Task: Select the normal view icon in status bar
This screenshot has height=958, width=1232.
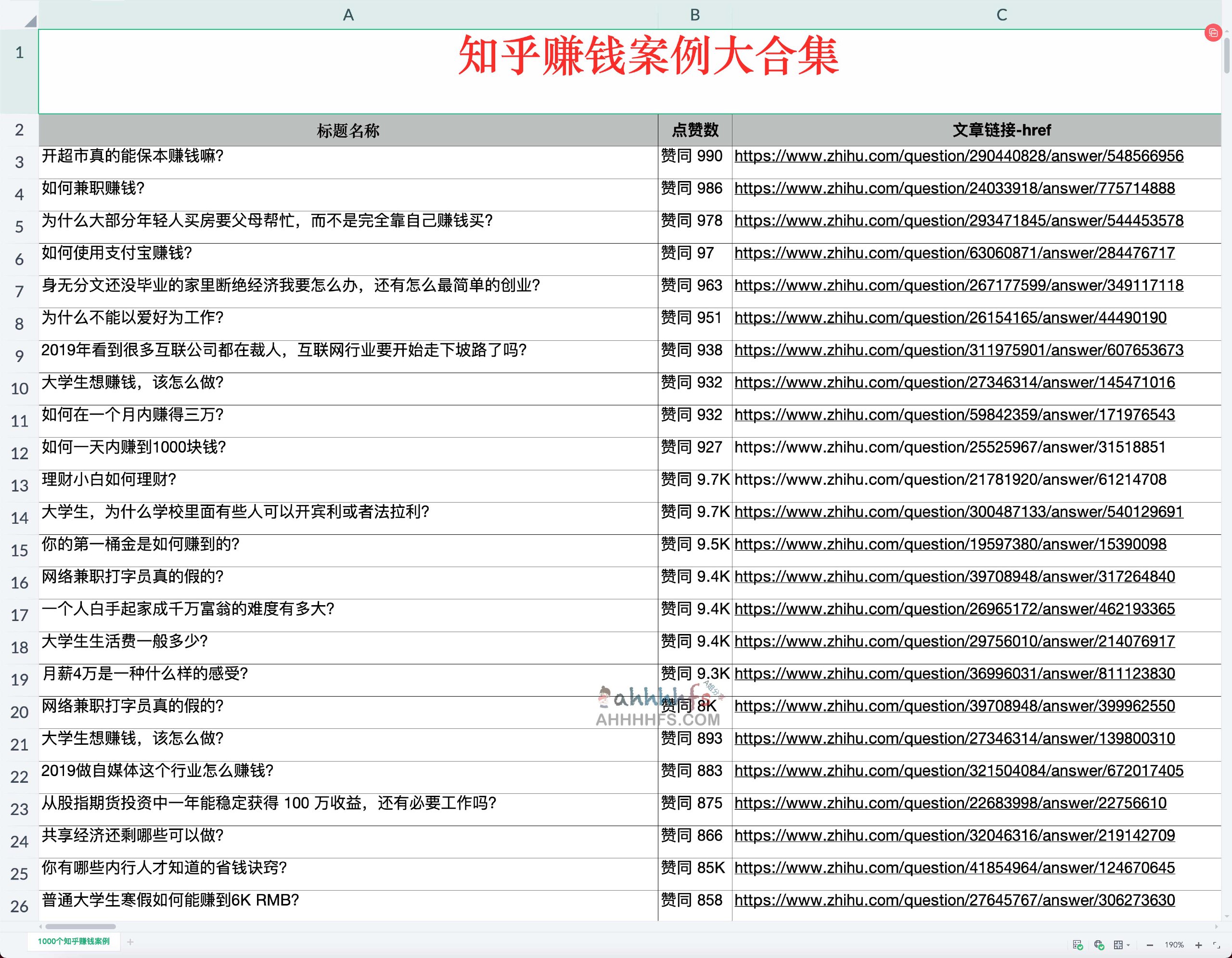Action: [1077, 945]
